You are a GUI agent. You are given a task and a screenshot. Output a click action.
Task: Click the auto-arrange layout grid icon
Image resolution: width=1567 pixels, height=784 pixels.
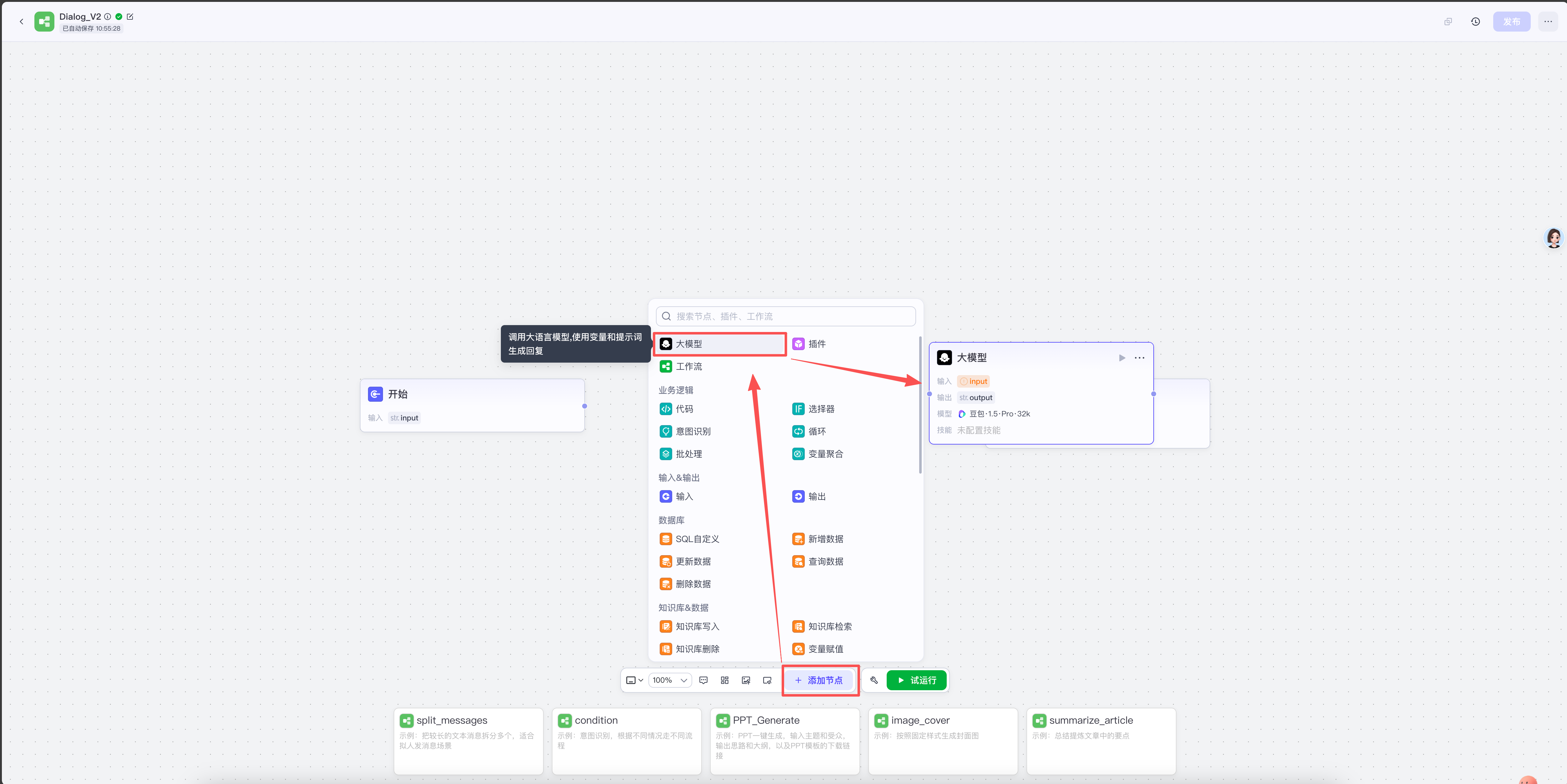(x=724, y=680)
